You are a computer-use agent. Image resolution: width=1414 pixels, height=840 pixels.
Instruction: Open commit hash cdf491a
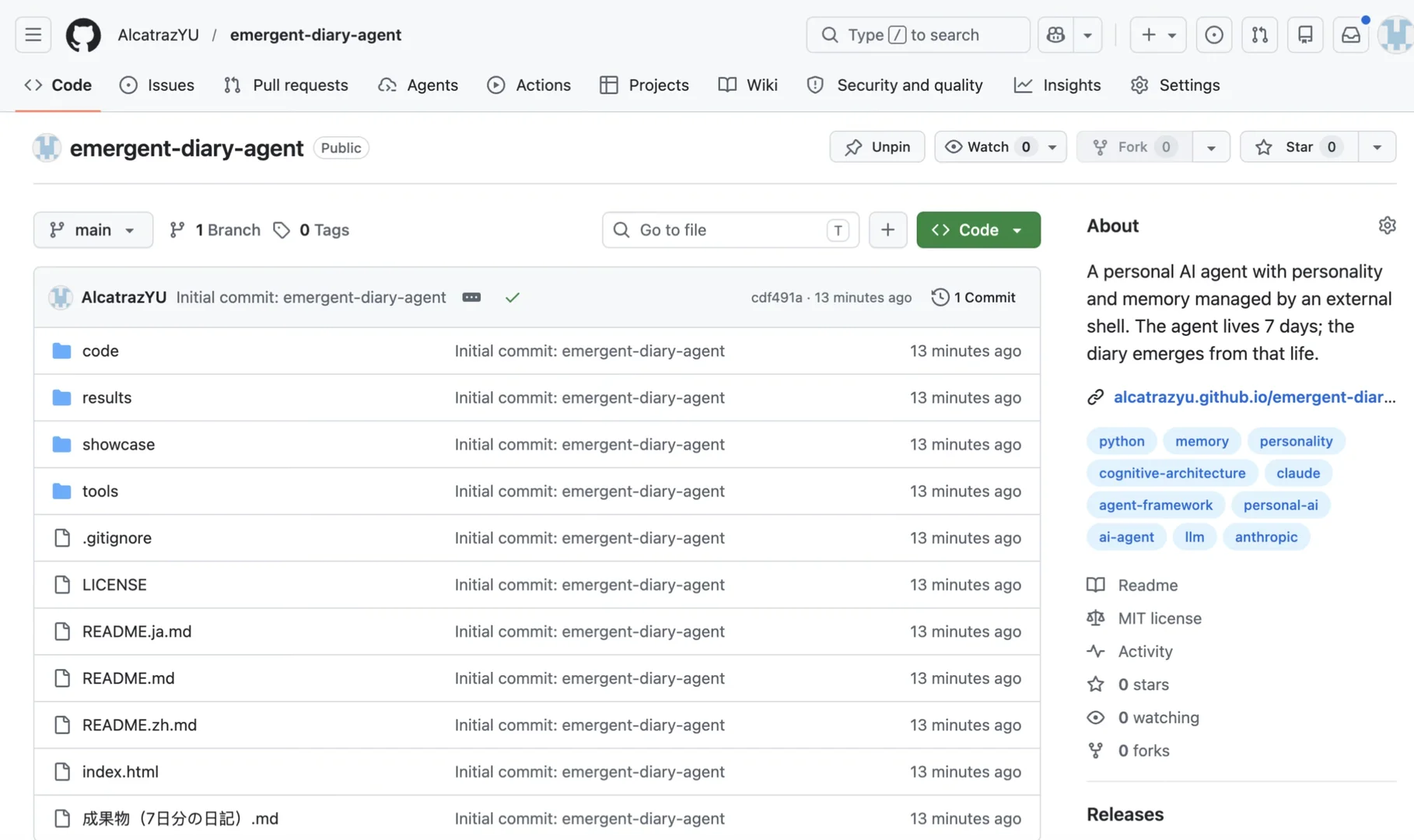click(x=776, y=297)
